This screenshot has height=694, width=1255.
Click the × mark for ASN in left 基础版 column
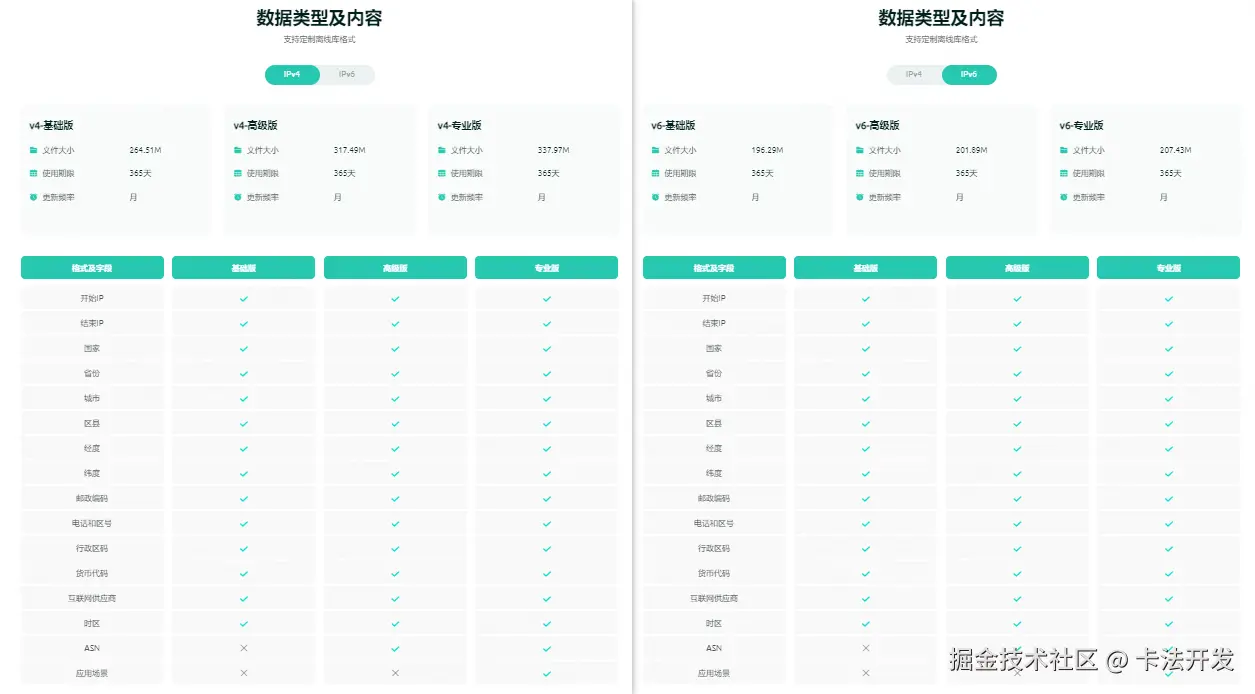point(243,647)
